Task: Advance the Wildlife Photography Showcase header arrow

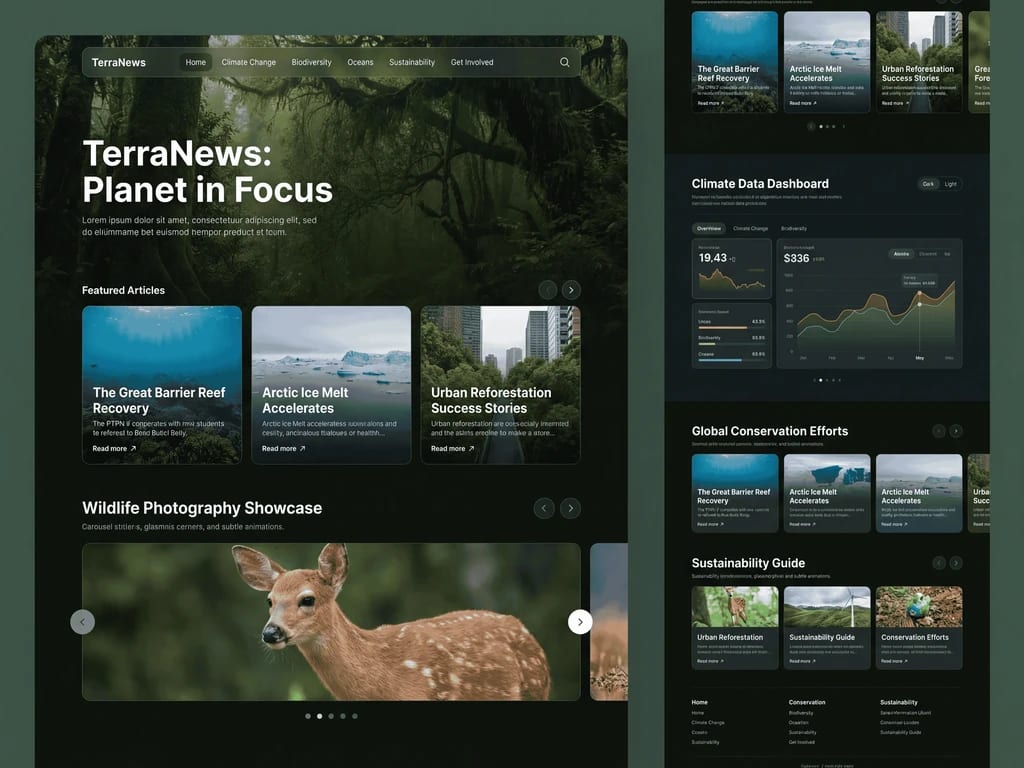Action: [x=570, y=508]
